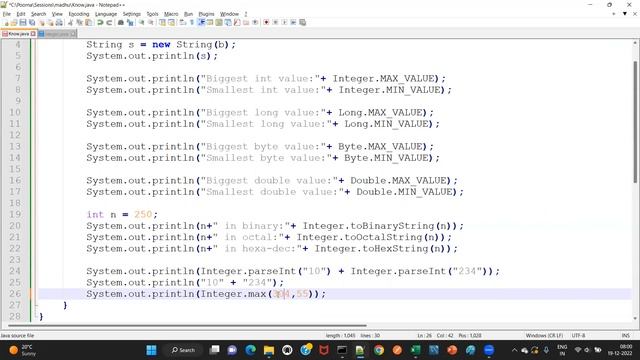Cut selection using scissors icon
Screen dimensions: 640x360
(x=70, y=22)
